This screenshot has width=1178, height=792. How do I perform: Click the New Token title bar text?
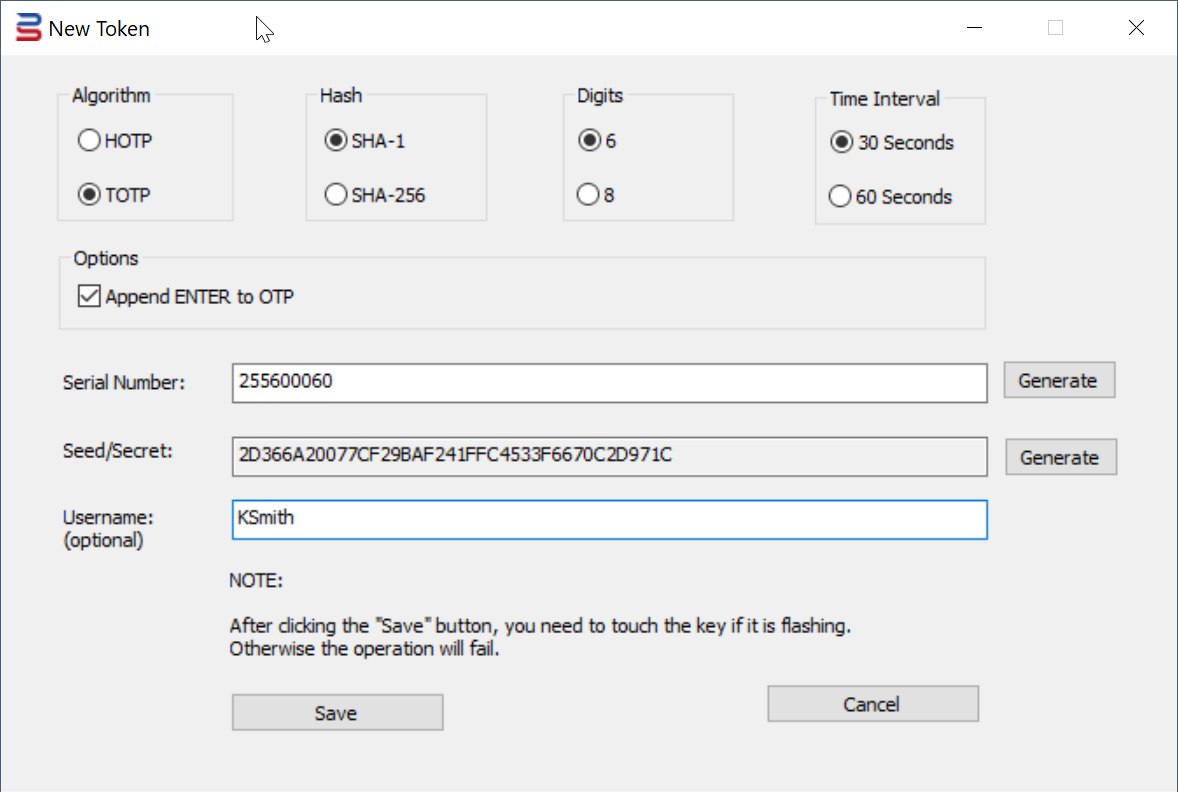99,29
